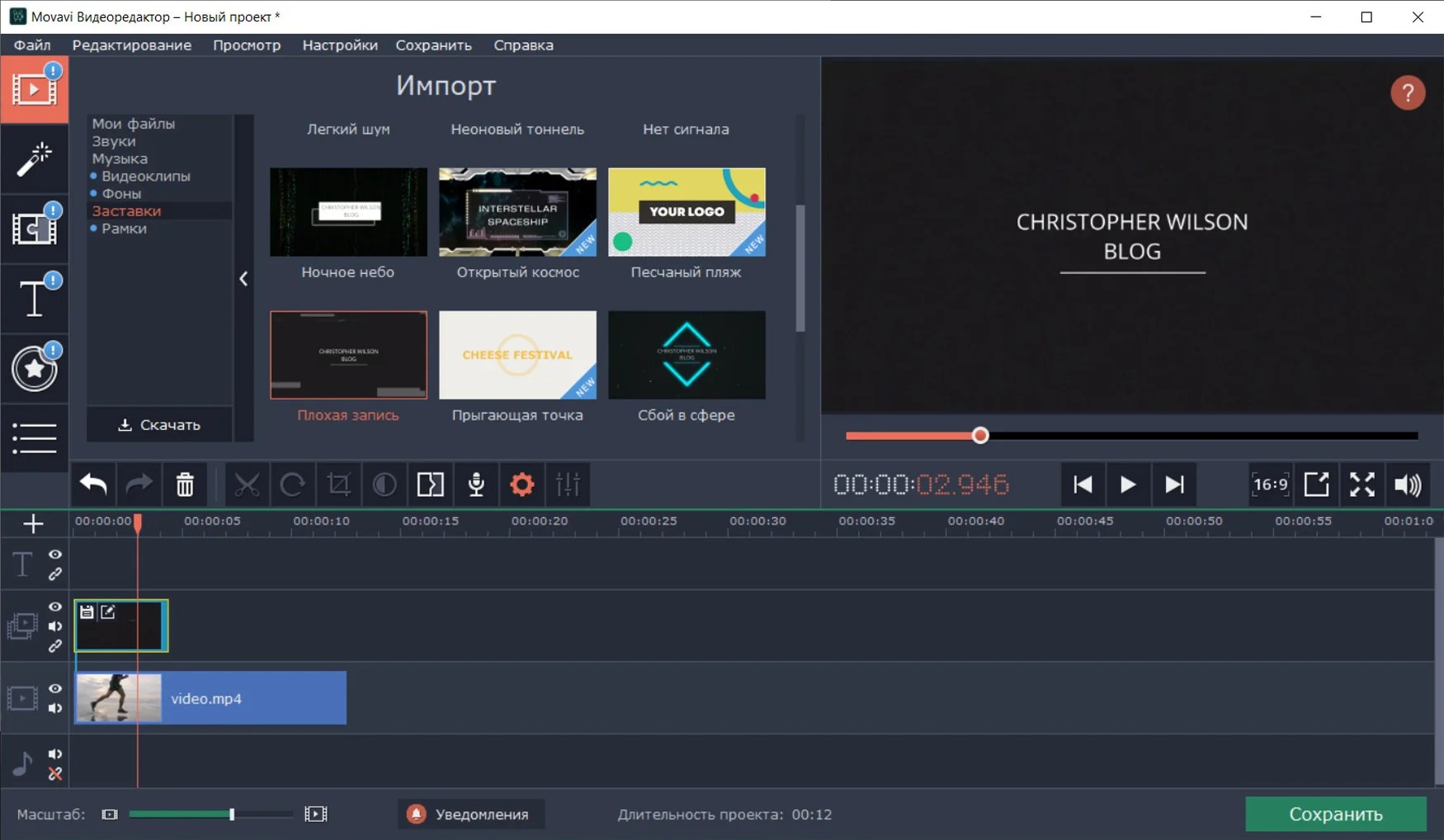Zoom in timeline with large frame icon
The height and width of the screenshot is (840, 1444).
pos(316,814)
